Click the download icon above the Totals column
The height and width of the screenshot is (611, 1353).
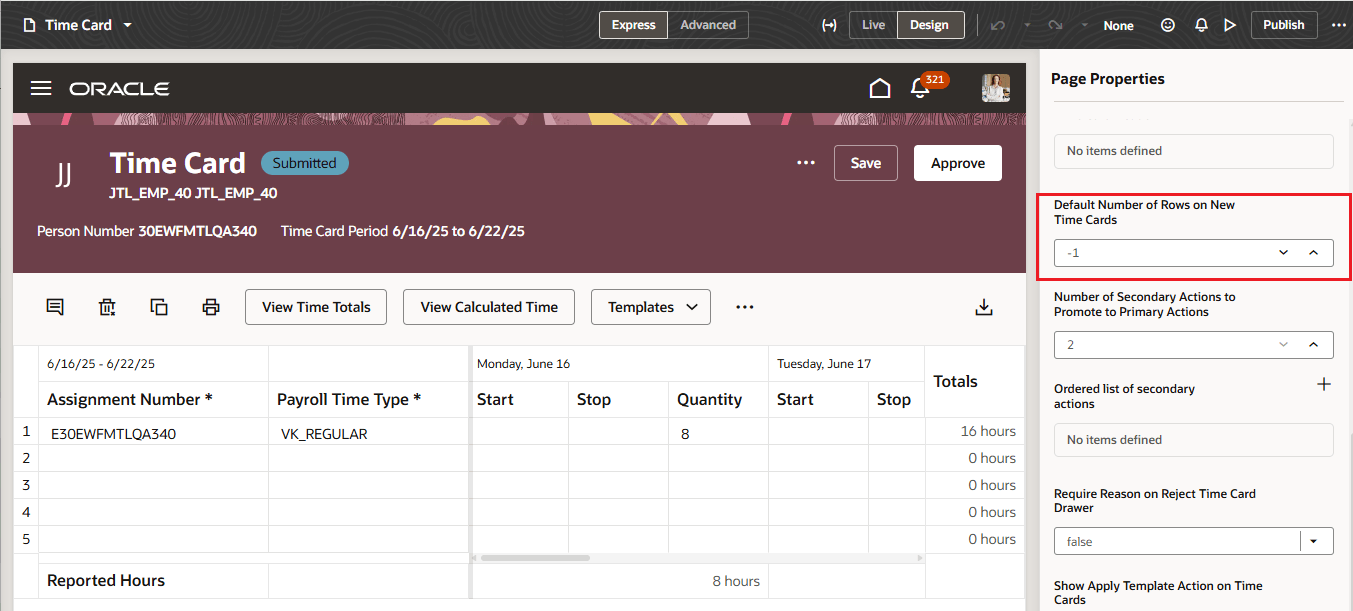(983, 308)
